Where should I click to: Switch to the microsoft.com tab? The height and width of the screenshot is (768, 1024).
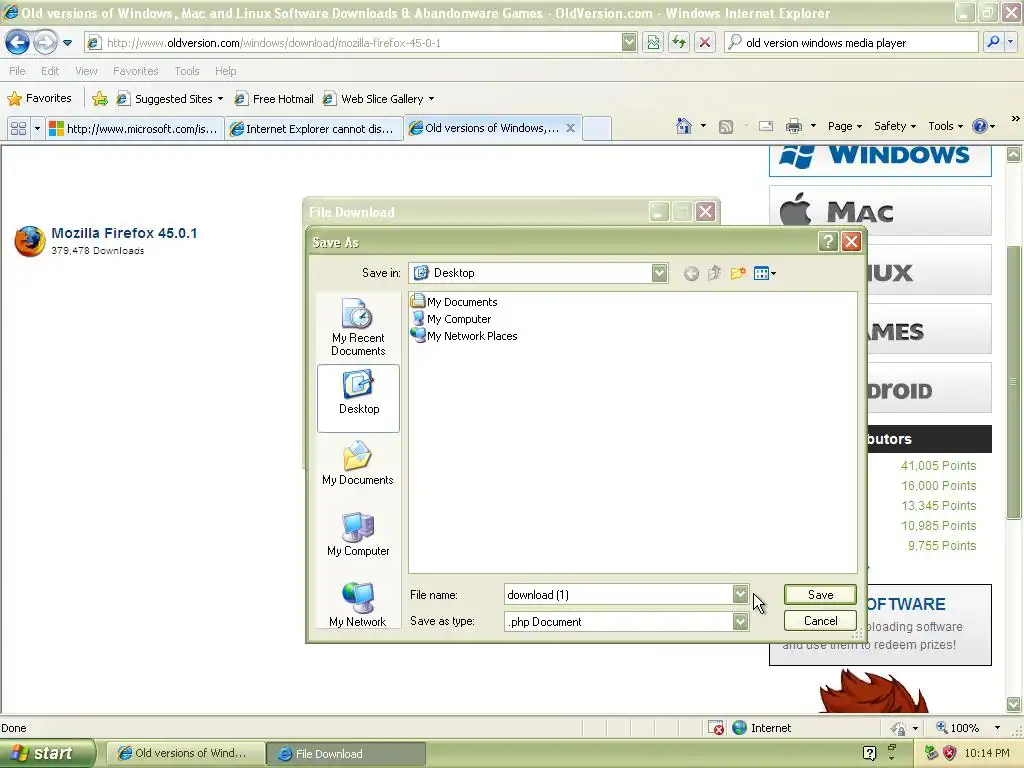tap(135, 129)
